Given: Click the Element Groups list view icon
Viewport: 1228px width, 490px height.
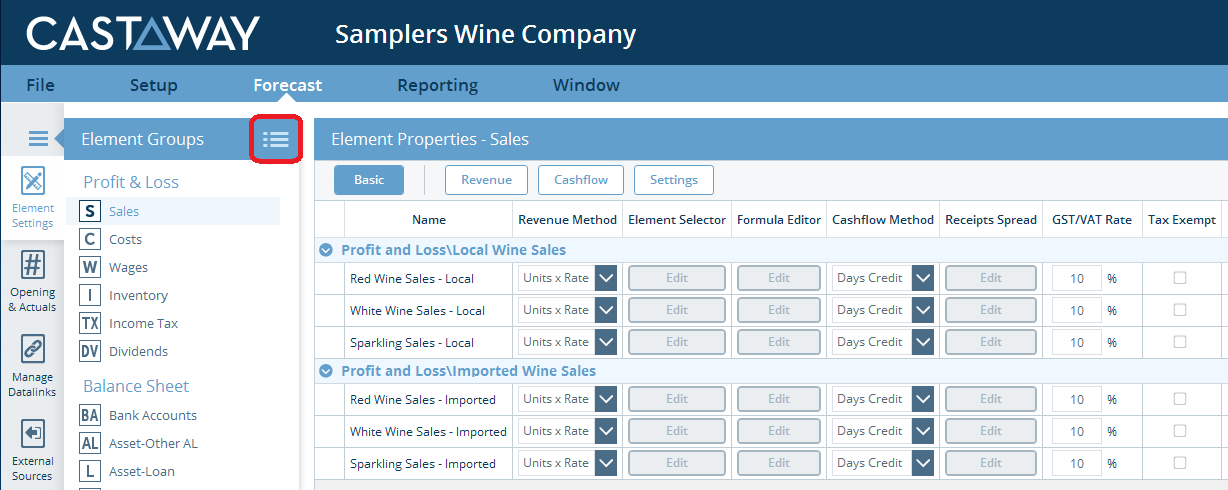Looking at the screenshot, I should (x=275, y=140).
